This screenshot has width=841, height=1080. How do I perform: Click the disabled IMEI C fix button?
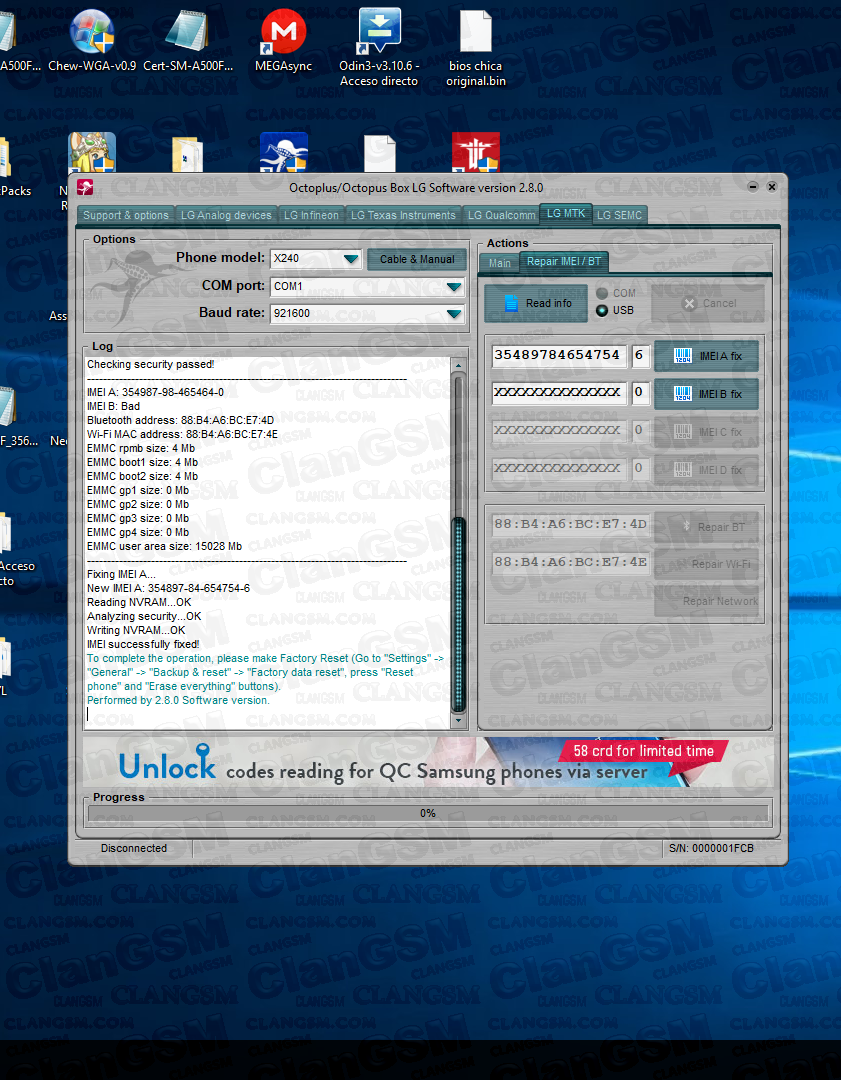(706, 432)
